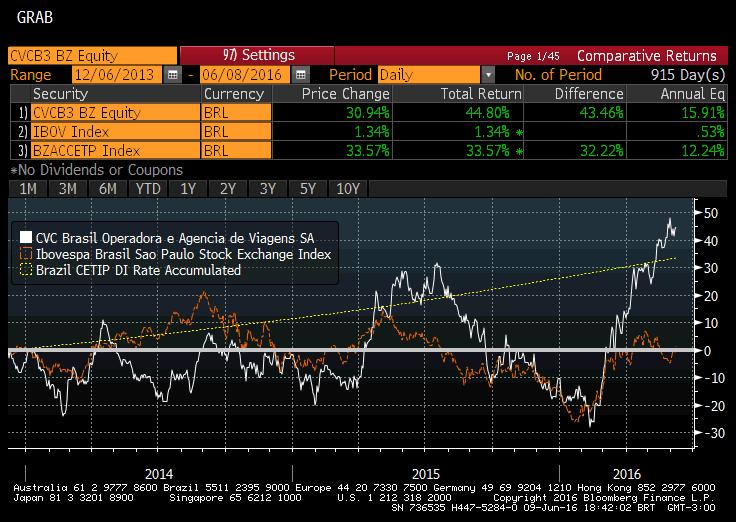Image resolution: width=736 pixels, height=522 pixels.
Task: Open the Daily period combo box
Action: (x=428, y=75)
